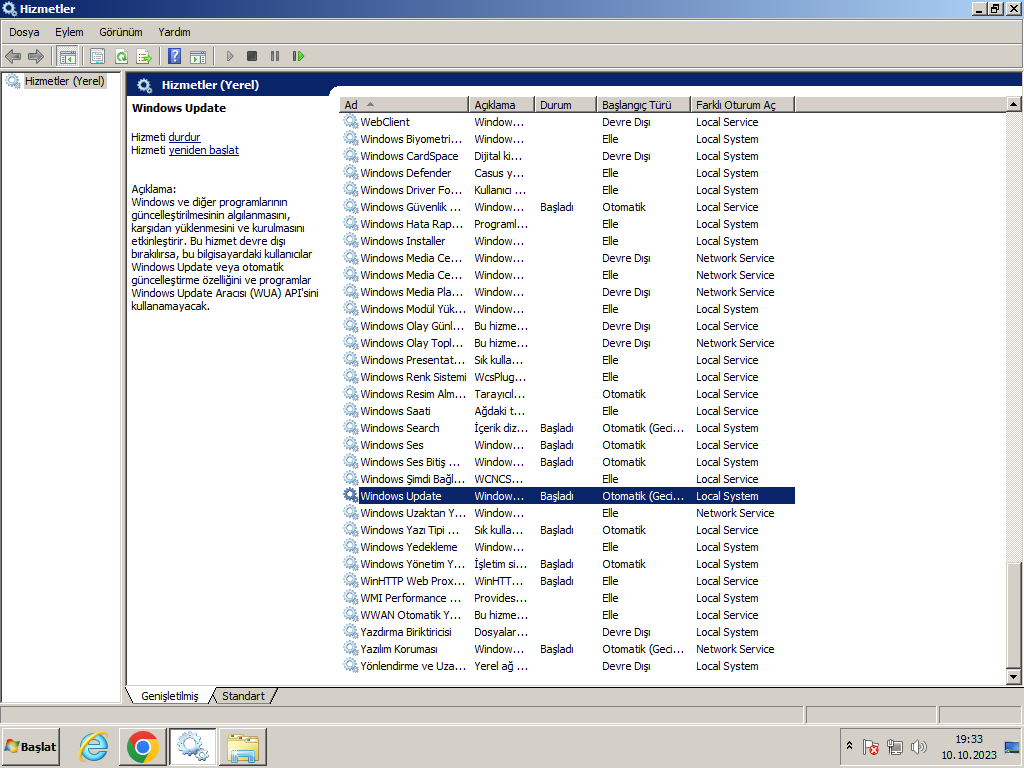Switch to the Standart tab

click(243, 696)
